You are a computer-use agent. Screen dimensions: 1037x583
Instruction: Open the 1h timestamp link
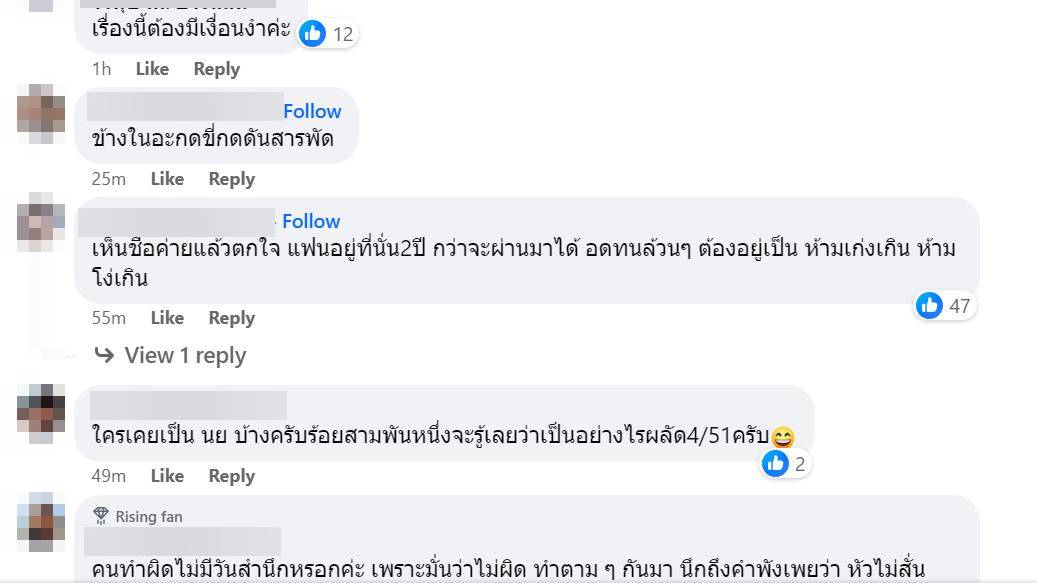pyautogui.click(x=104, y=69)
